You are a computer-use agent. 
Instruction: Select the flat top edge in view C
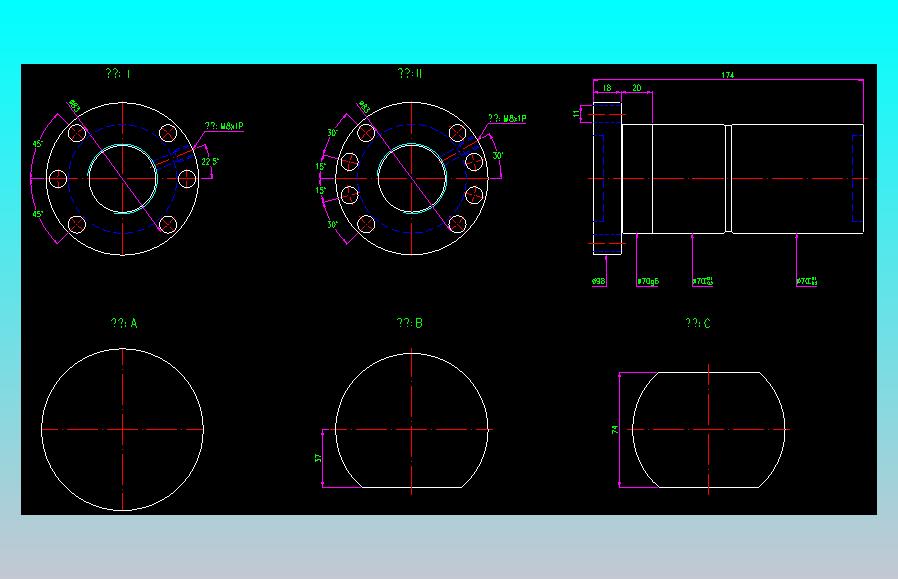pyautogui.click(x=709, y=372)
